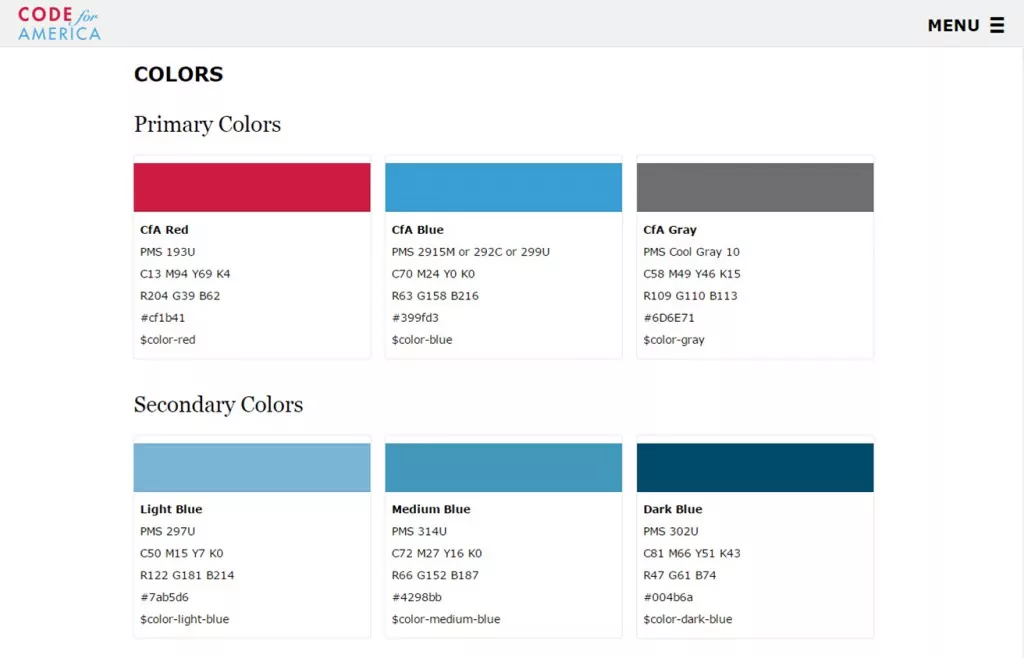The height and width of the screenshot is (658, 1024).
Task: Click the PMS 297U value
Action: [167, 531]
